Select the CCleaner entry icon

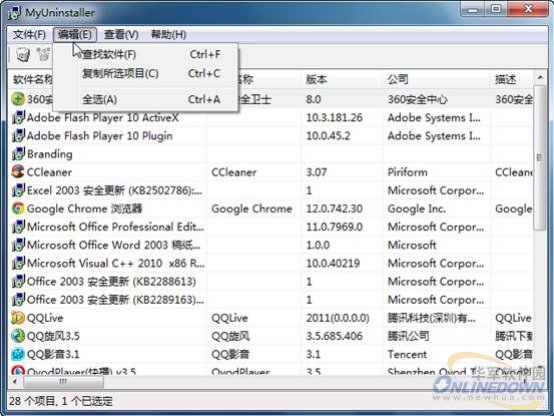[x=18, y=172]
